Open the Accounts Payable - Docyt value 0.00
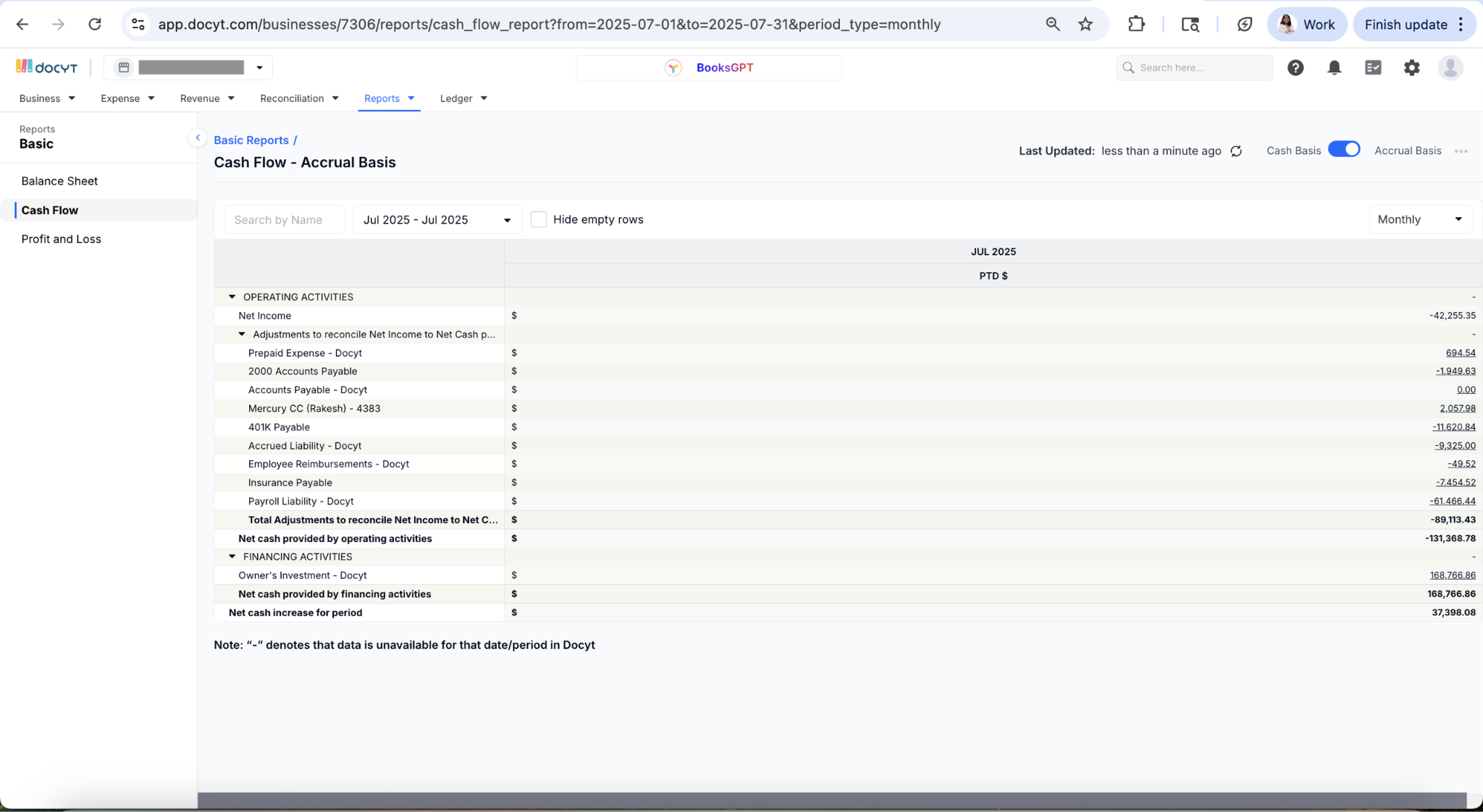1483x812 pixels. coord(1466,390)
